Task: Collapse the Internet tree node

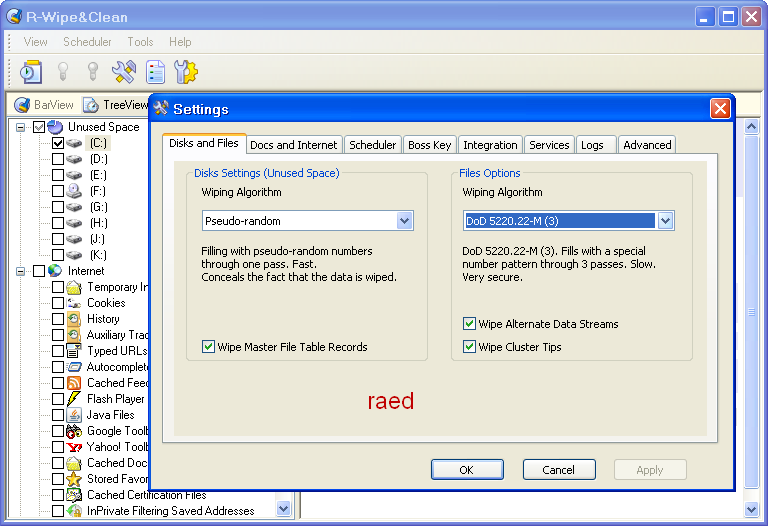Action: point(20,271)
